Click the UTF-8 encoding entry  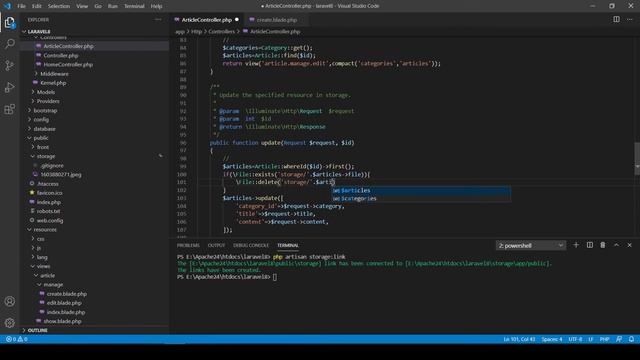click(575, 339)
